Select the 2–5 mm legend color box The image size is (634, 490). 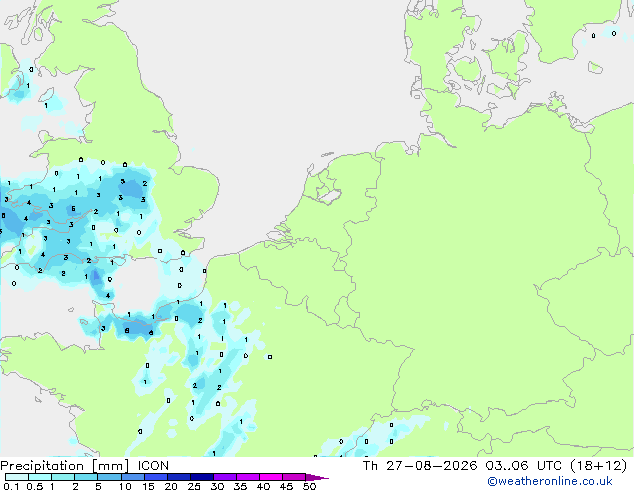pos(86,477)
